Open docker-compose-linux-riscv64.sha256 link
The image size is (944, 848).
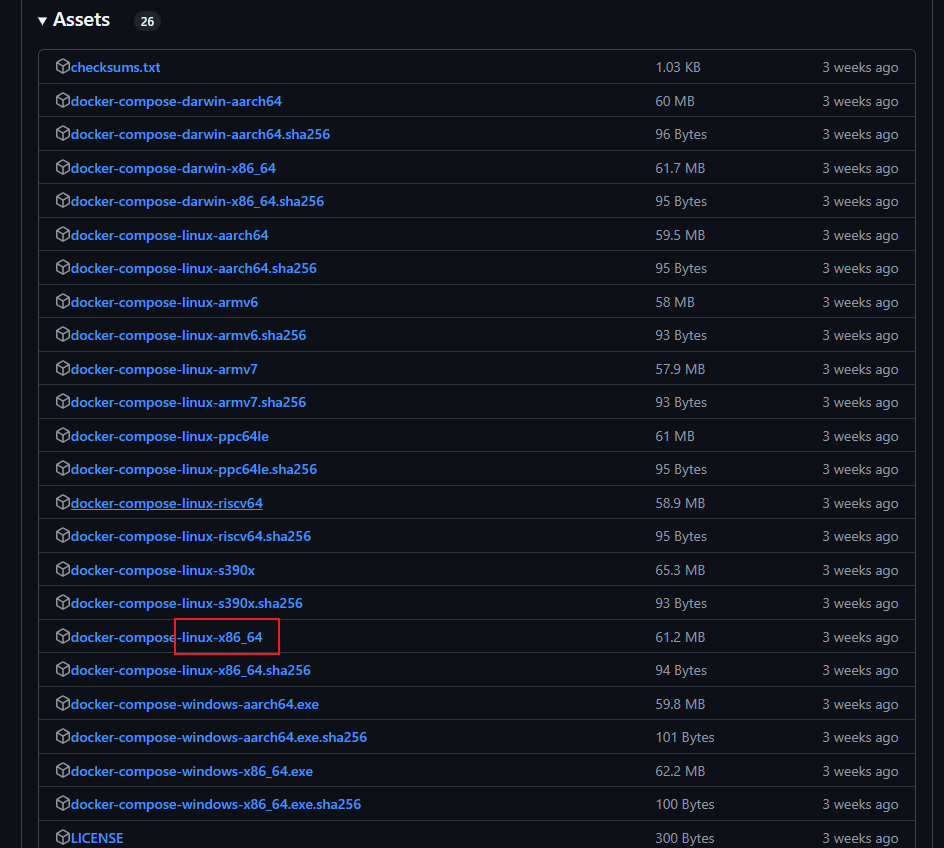coord(191,536)
